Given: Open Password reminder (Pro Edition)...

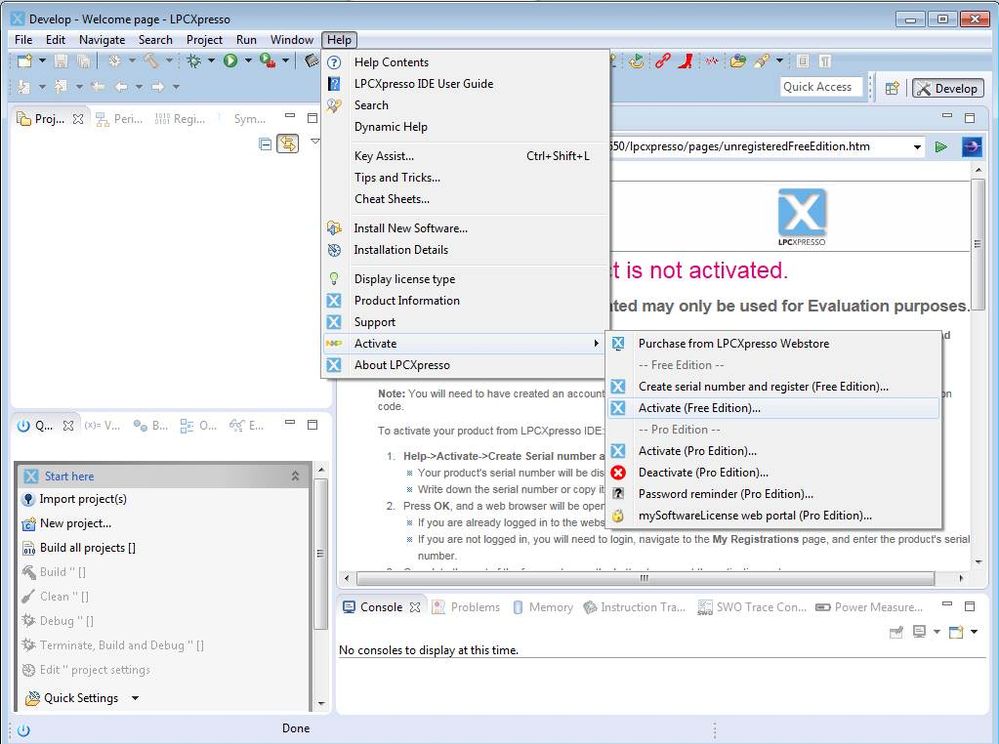Looking at the screenshot, I should point(773,494).
